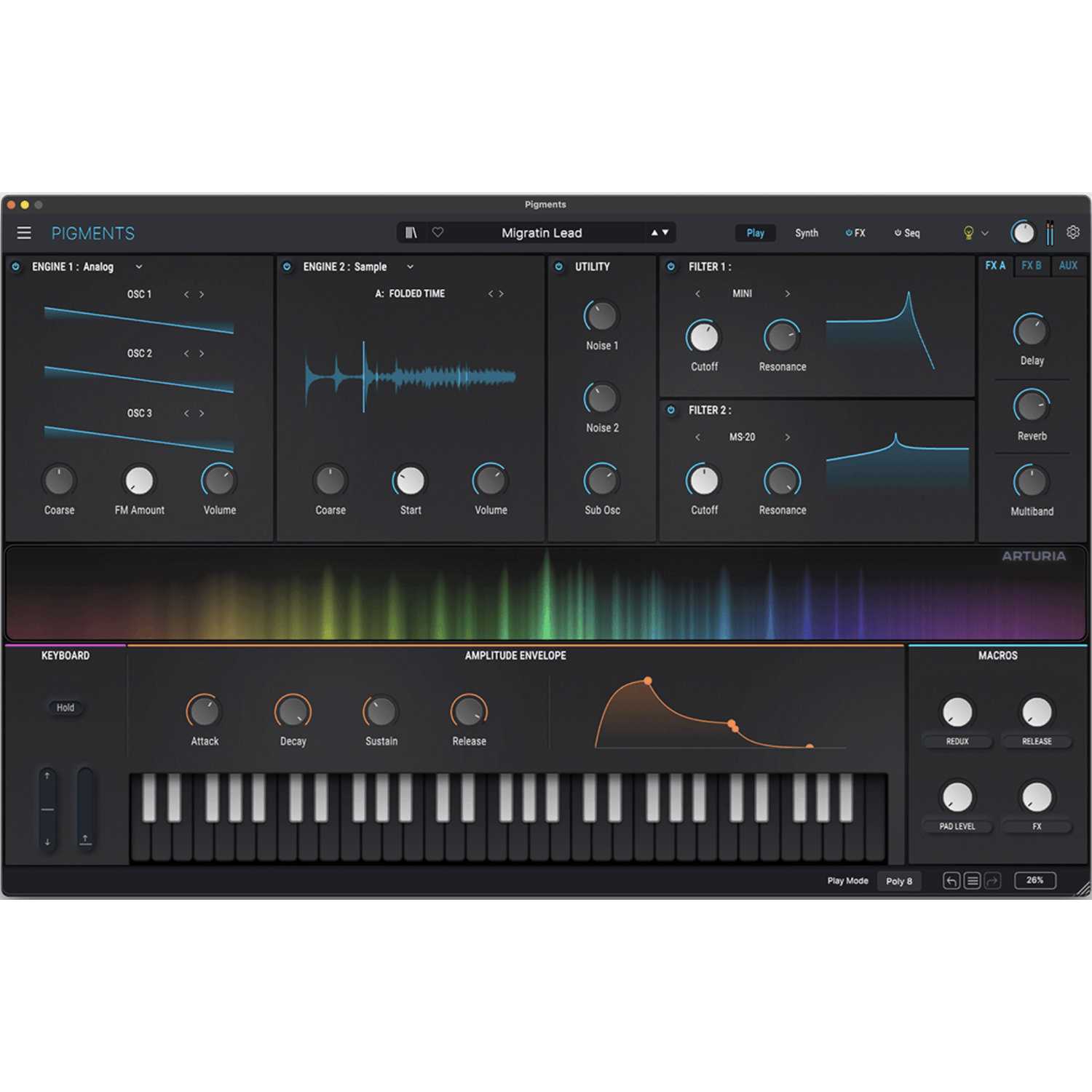Select previous sample before FOLDED TIME

coord(491,293)
